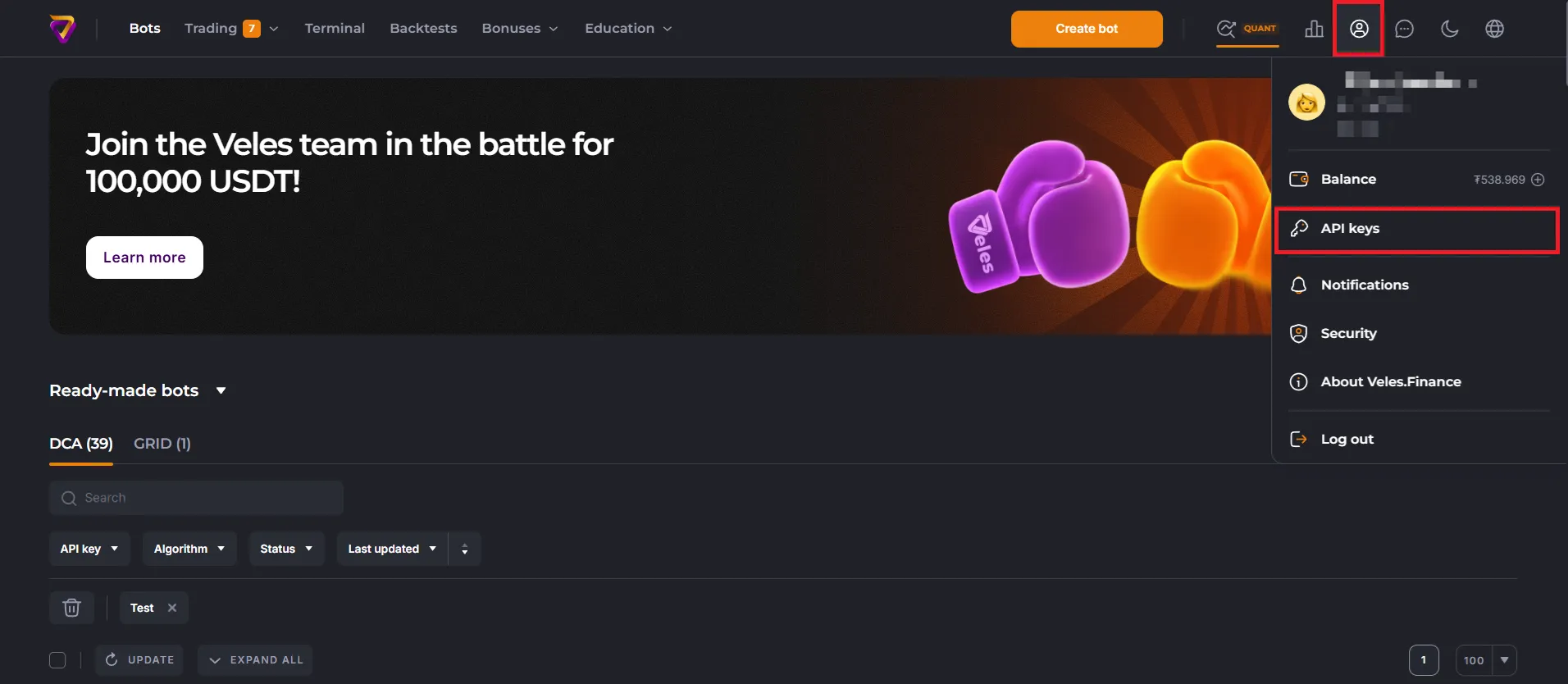The image size is (1568, 684).
Task: Open the chat support icon
Action: (1404, 29)
